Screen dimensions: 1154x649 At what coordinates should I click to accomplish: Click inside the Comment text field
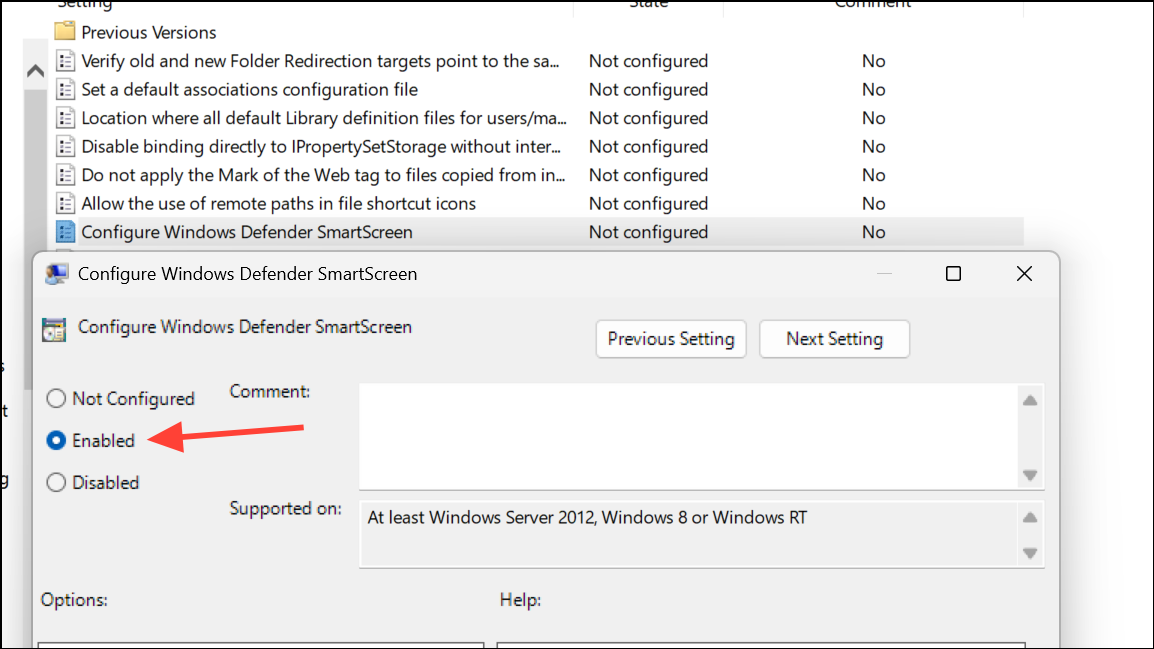tap(688, 436)
